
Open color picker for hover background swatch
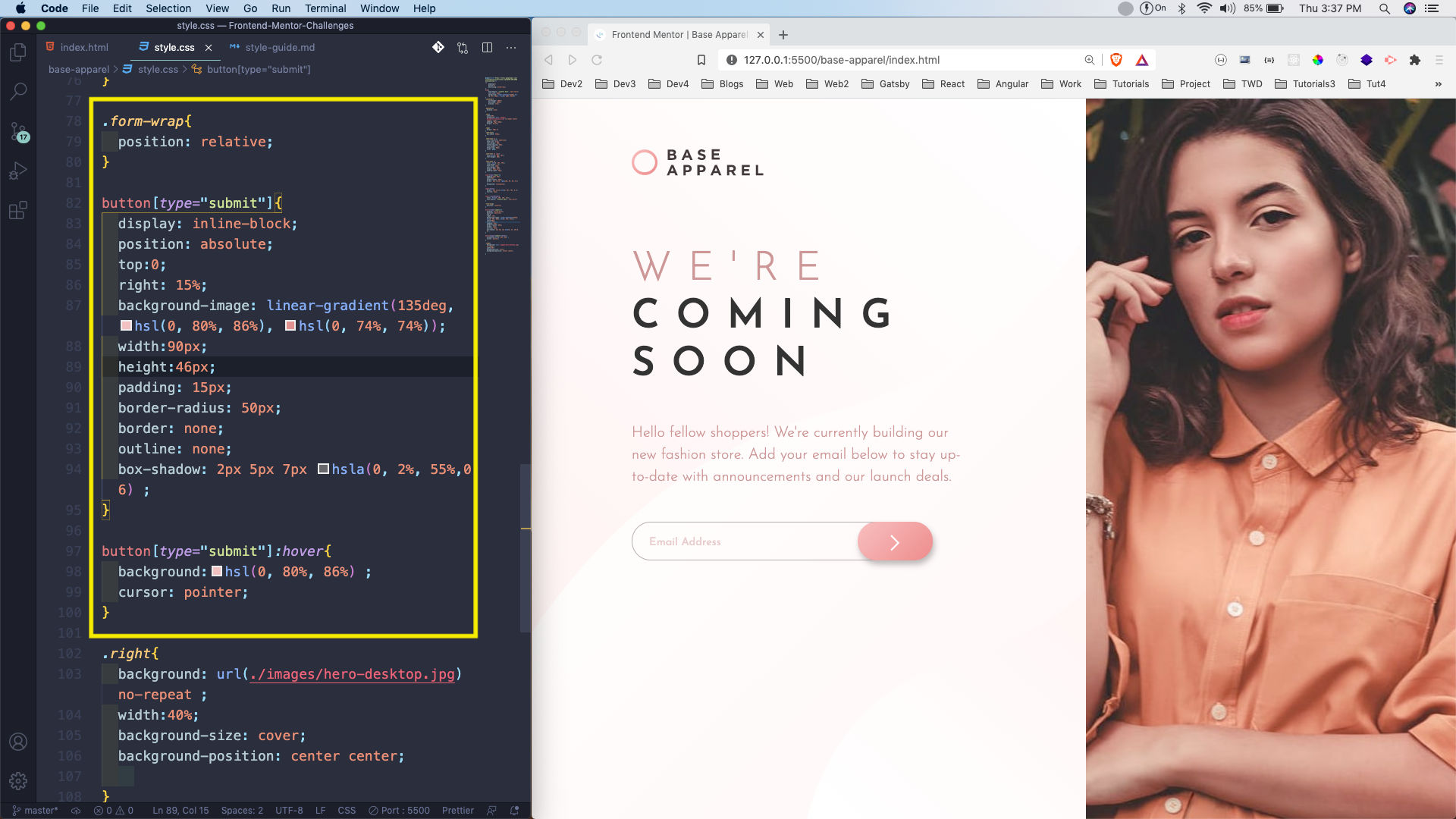pos(216,571)
